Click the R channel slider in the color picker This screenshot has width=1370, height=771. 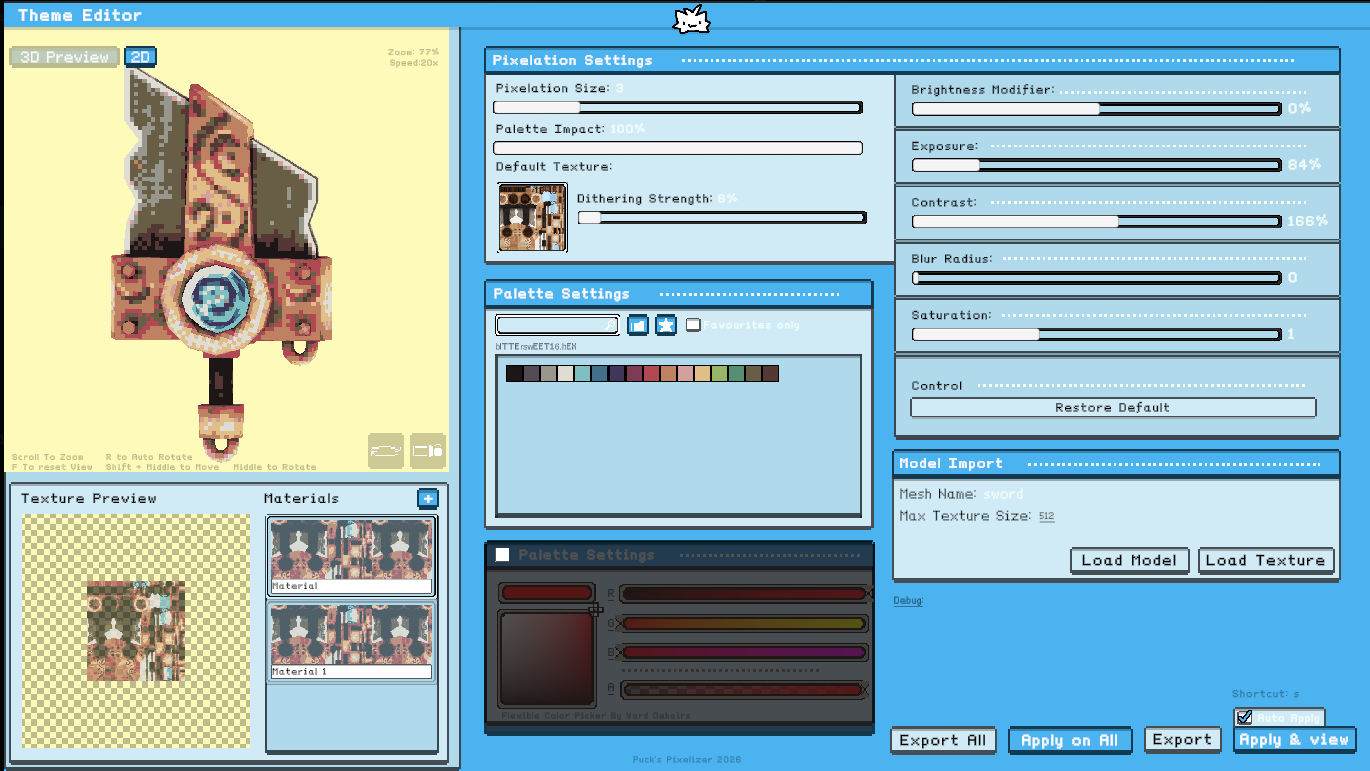[x=743, y=593]
